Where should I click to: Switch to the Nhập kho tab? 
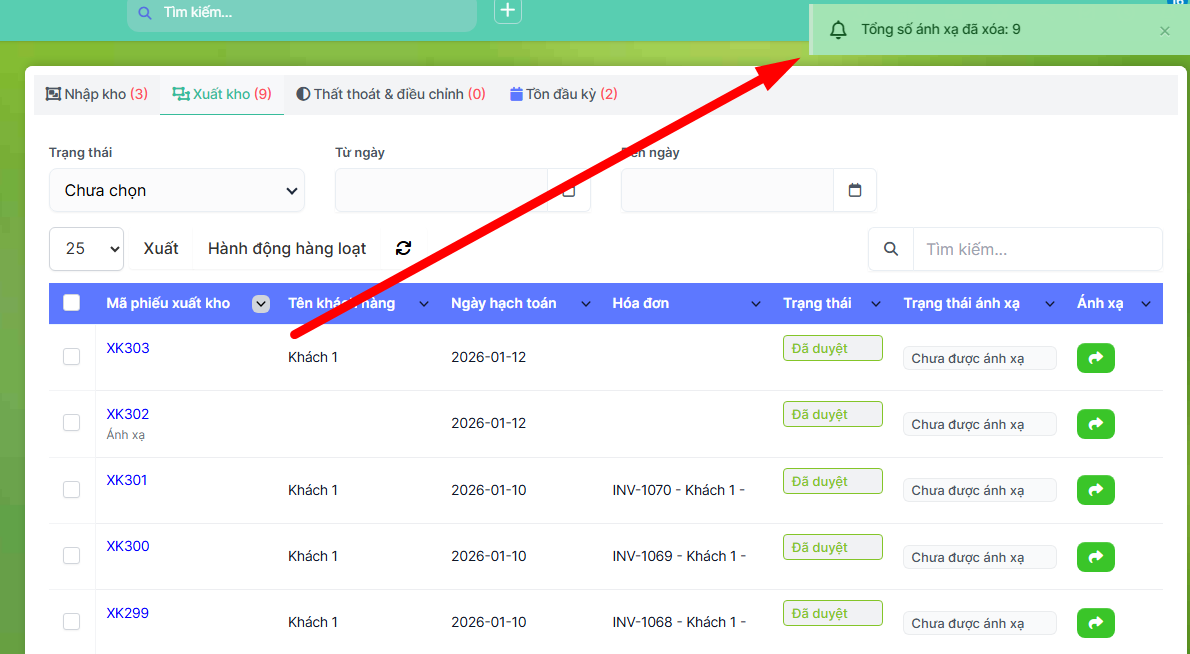pyautogui.click(x=97, y=94)
